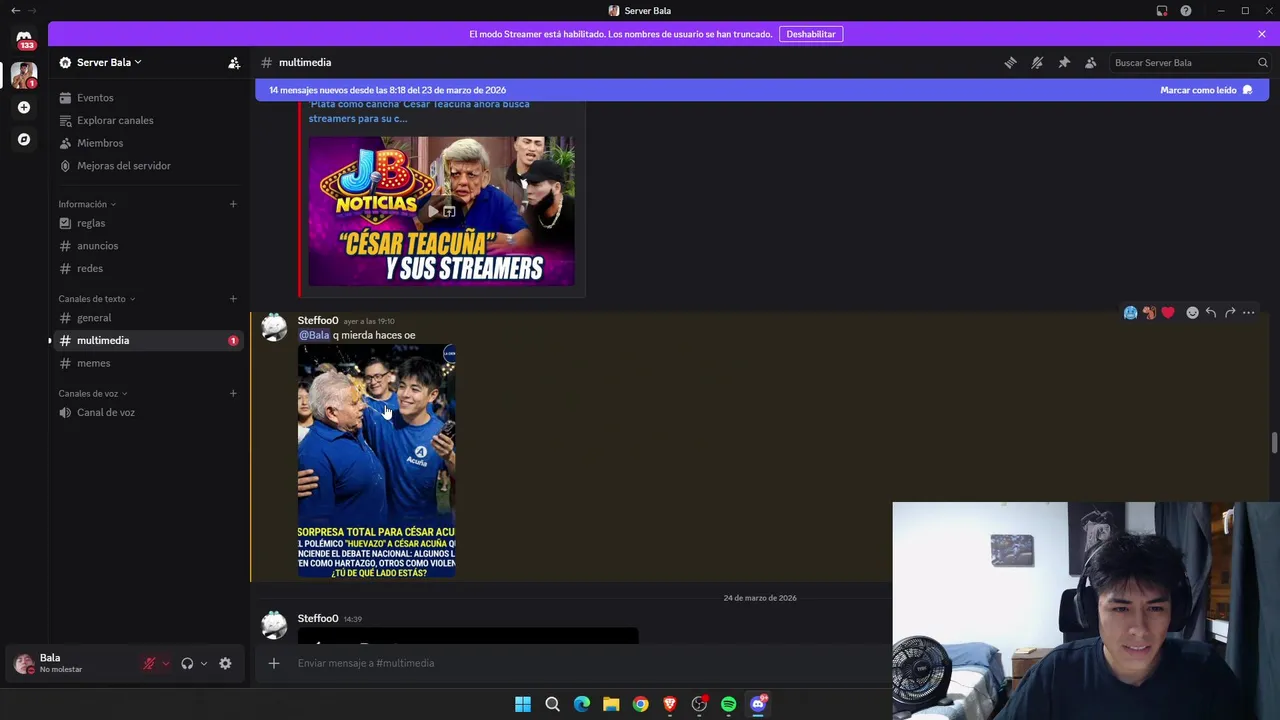1280x720 pixels.
Task: Disable Streamer mode with Deshabilitar button
Action: point(810,34)
